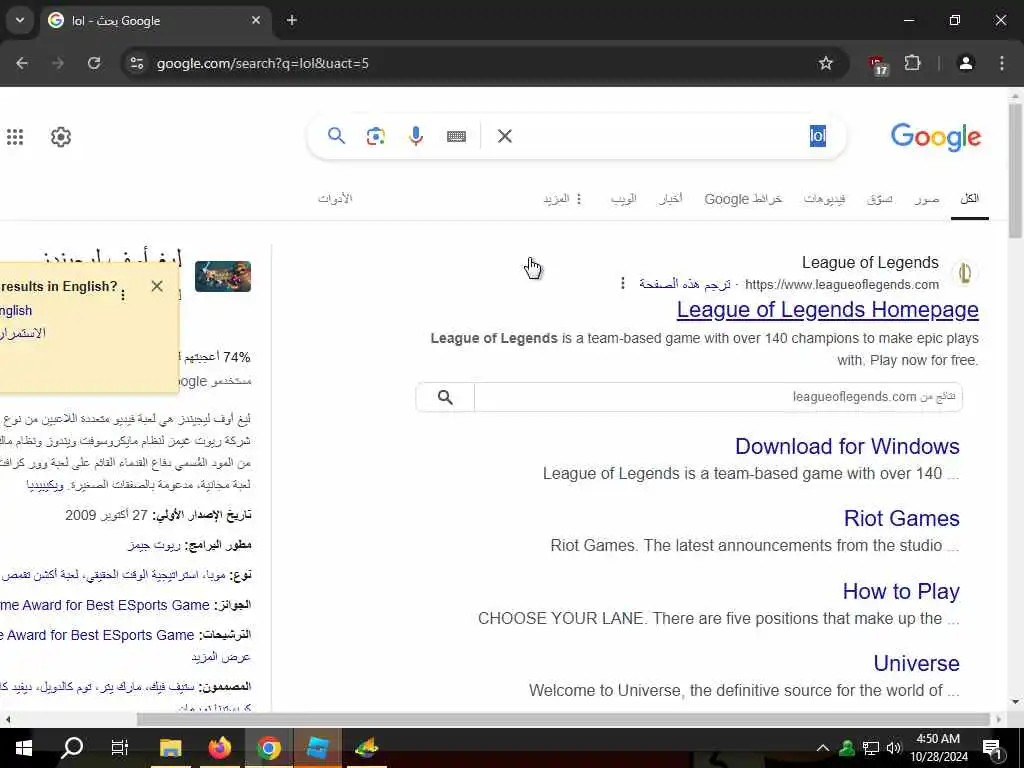This screenshot has width=1024, height=768.
Task: Switch to the 'تسوّق' (Shopping) tab
Action: [x=880, y=199]
